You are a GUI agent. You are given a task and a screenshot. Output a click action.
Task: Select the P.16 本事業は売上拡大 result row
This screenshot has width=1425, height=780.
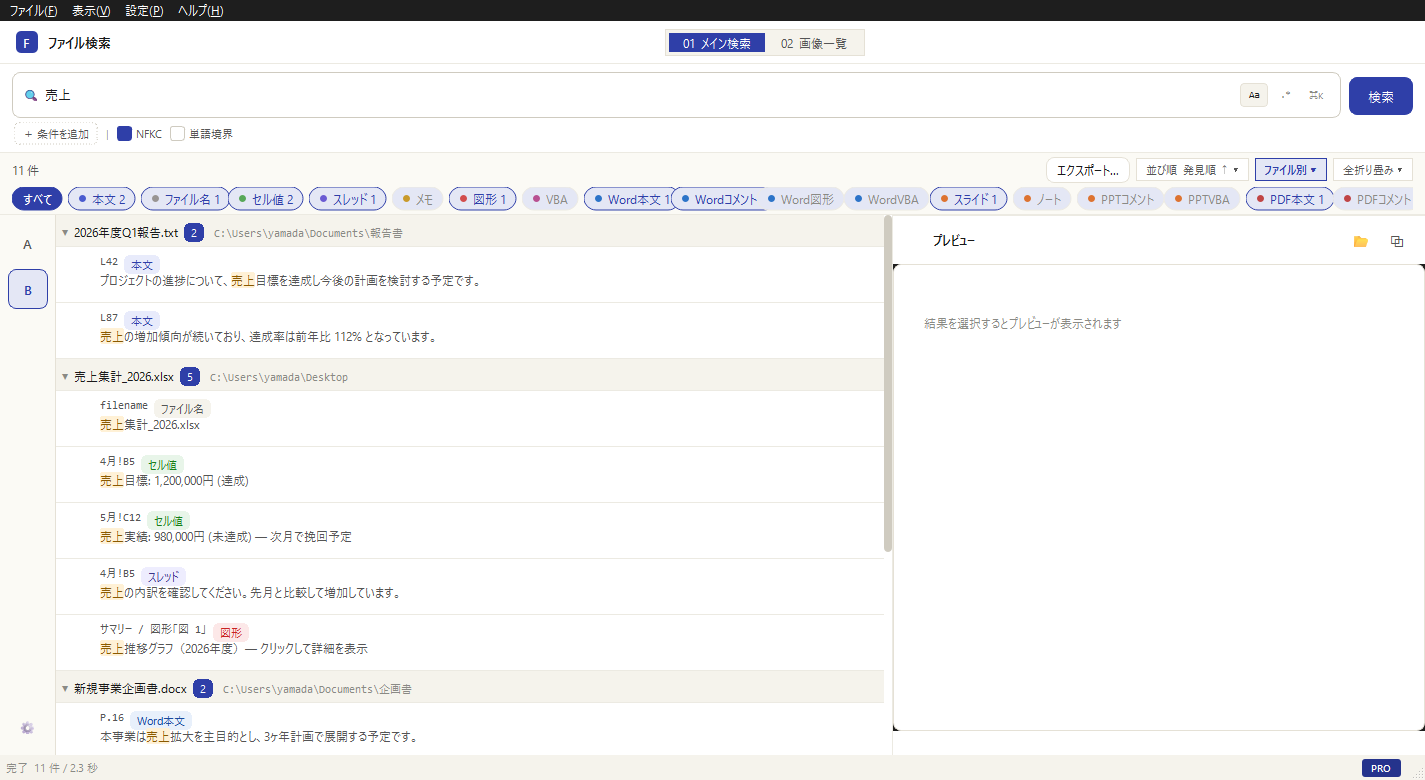470,730
